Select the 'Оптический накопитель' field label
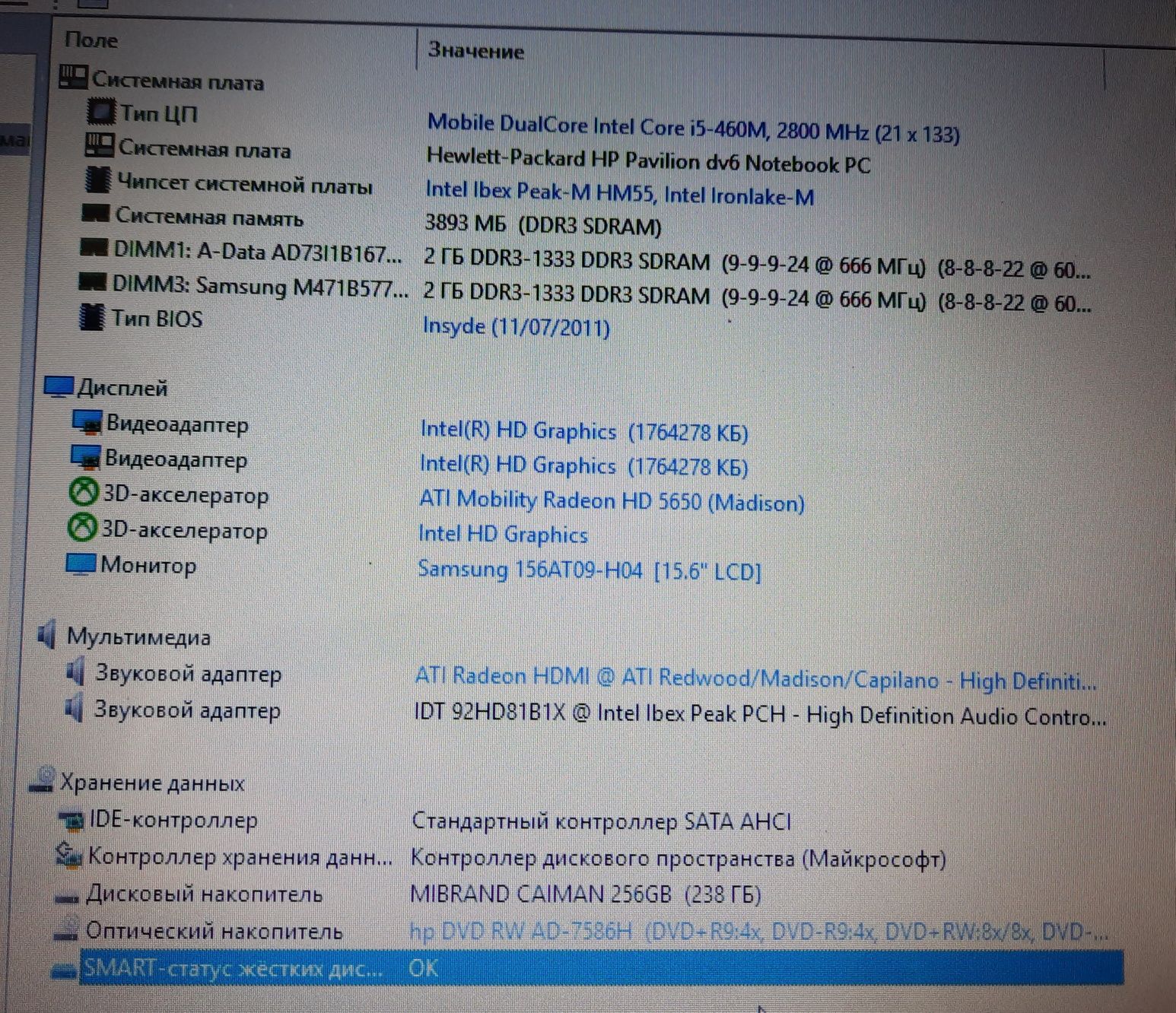 214,931
